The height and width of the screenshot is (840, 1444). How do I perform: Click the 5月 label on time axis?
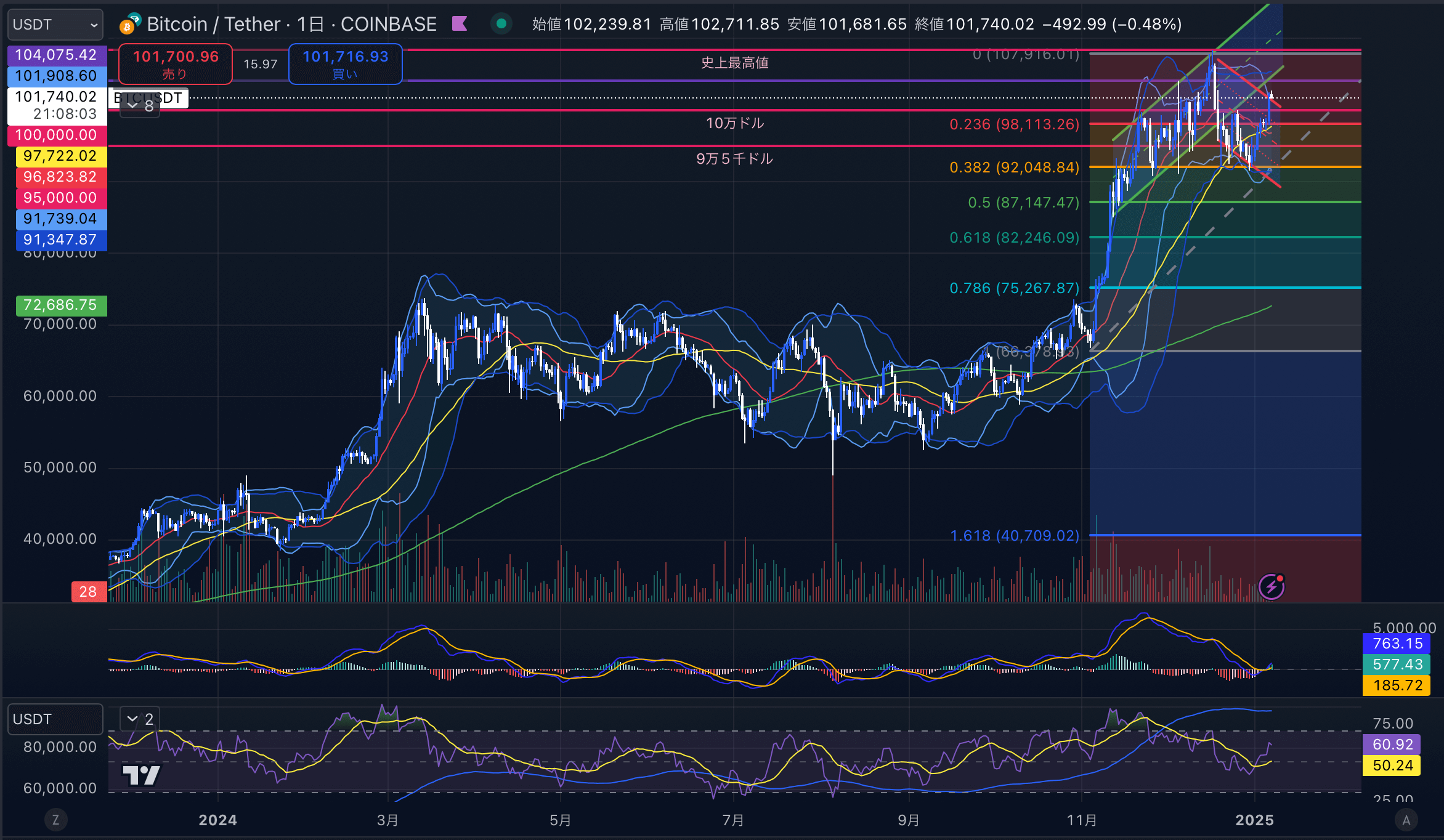(560, 820)
